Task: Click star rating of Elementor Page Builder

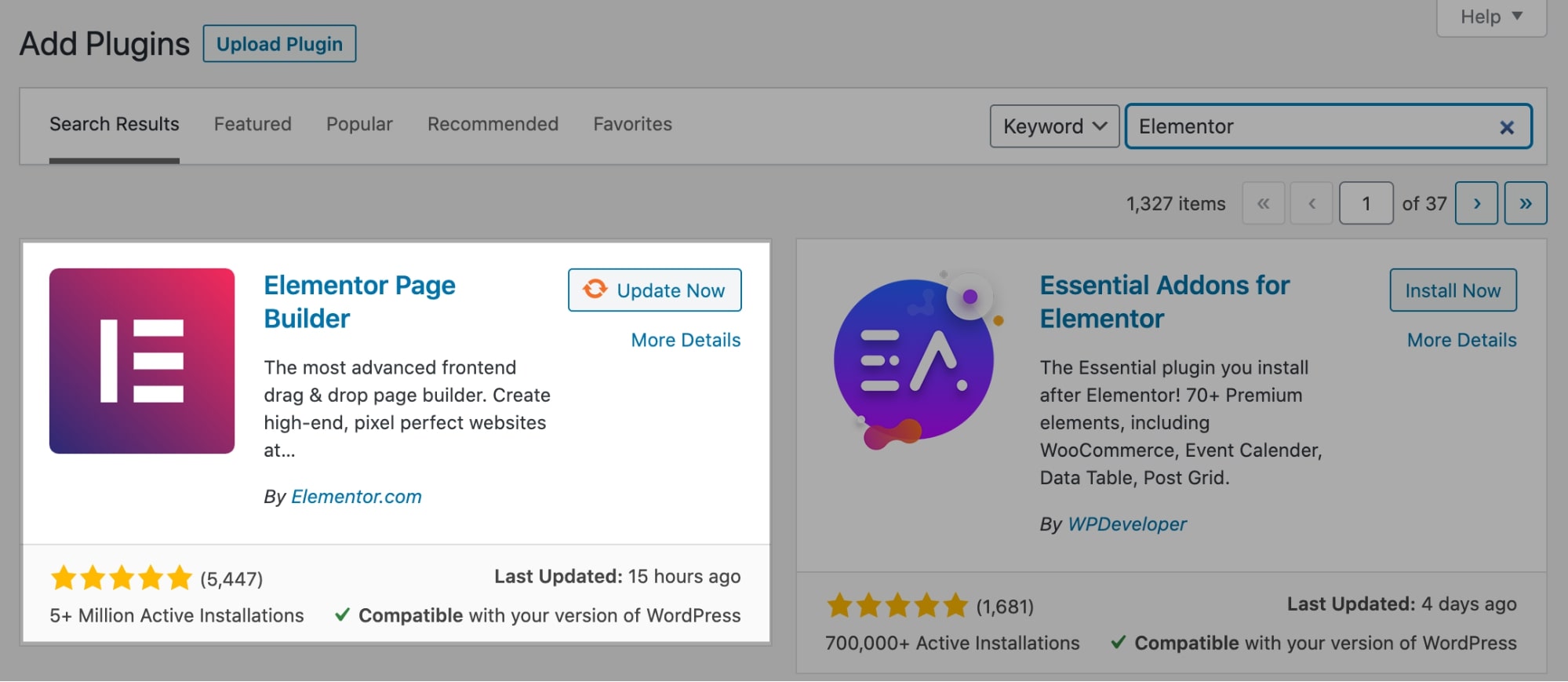Action: click(122, 578)
